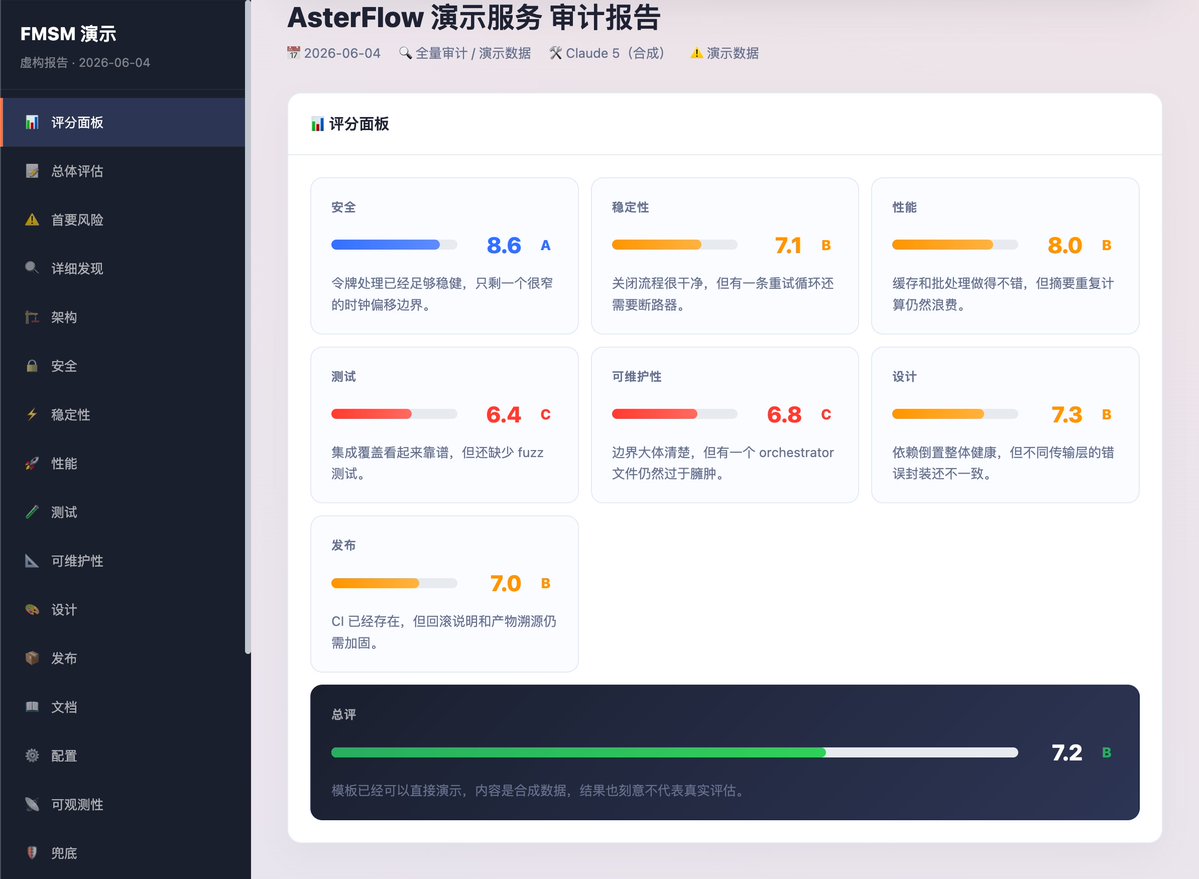Click the package box icon beside 发布
1199x879 pixels.
(x=31, y=658)
